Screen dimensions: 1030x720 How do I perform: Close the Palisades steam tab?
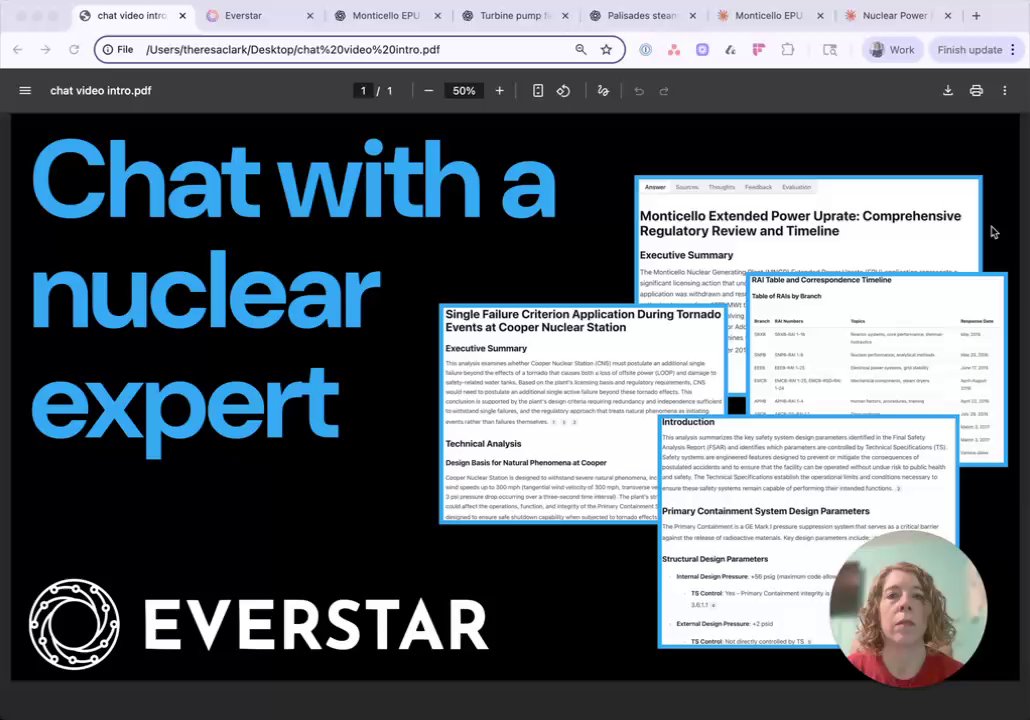(692, 16)
